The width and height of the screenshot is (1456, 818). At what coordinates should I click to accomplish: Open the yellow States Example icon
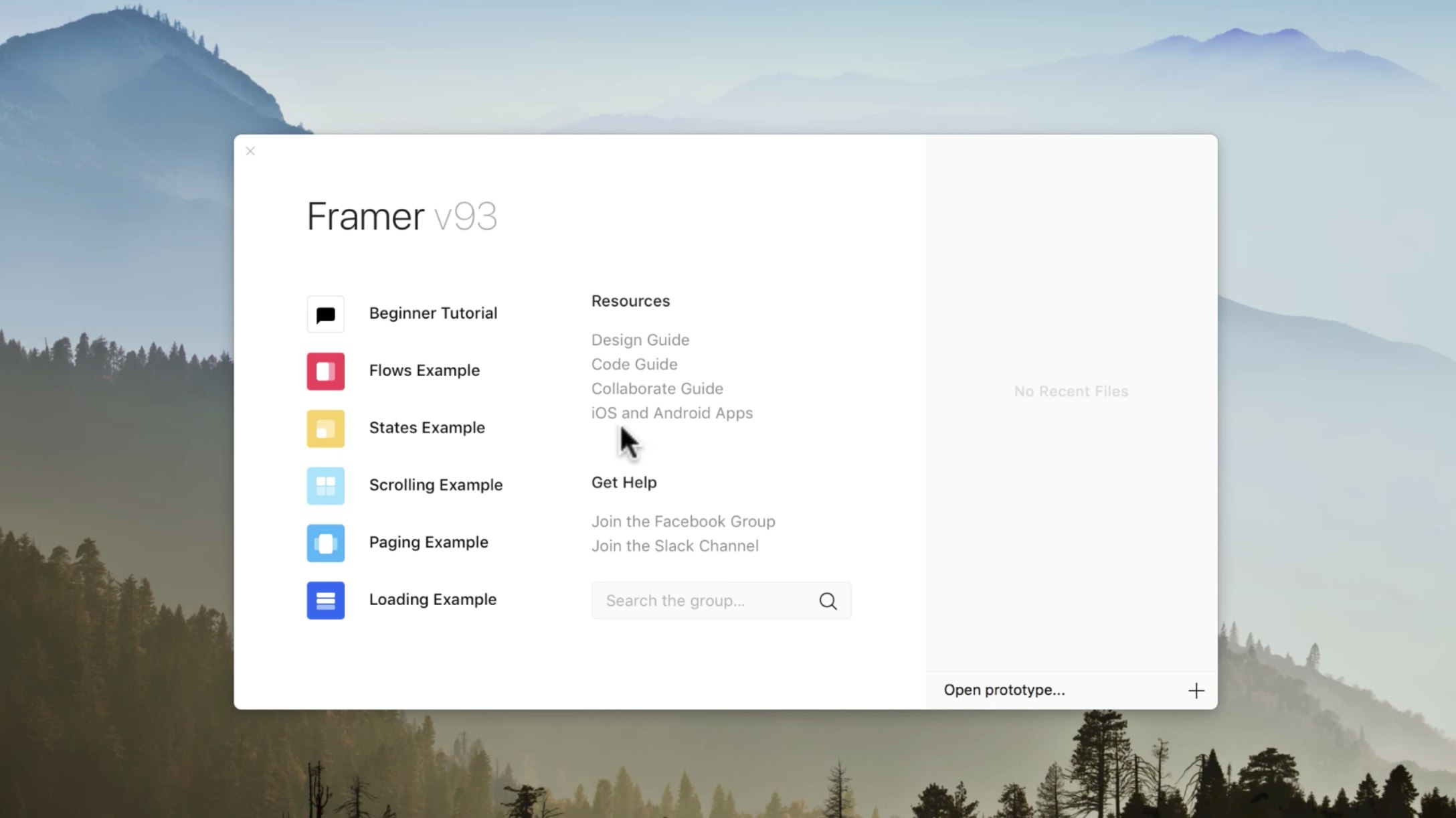click(x=325, y=428)
